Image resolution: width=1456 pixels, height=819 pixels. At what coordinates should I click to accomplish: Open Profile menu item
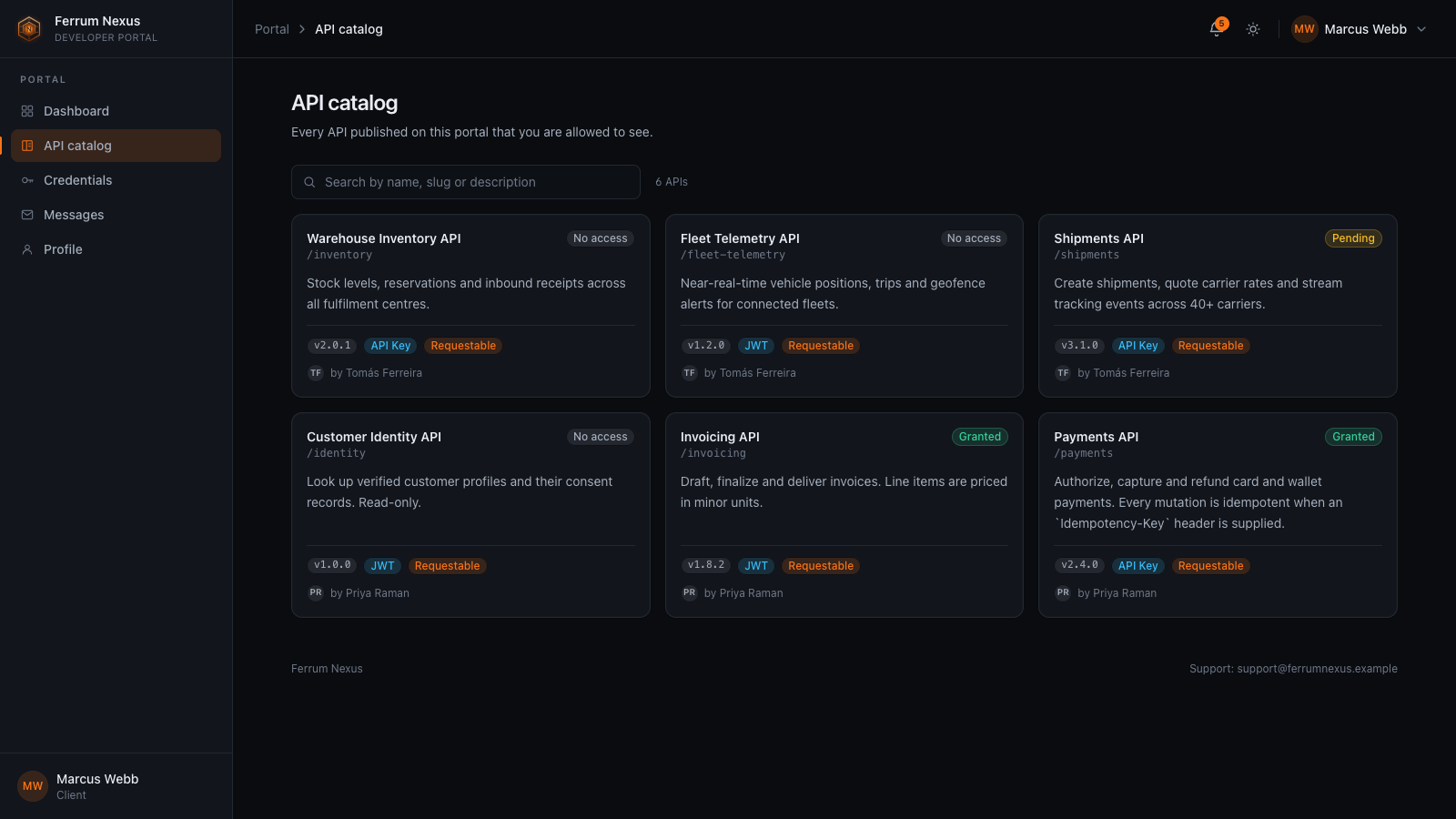[x=116, y=249]
